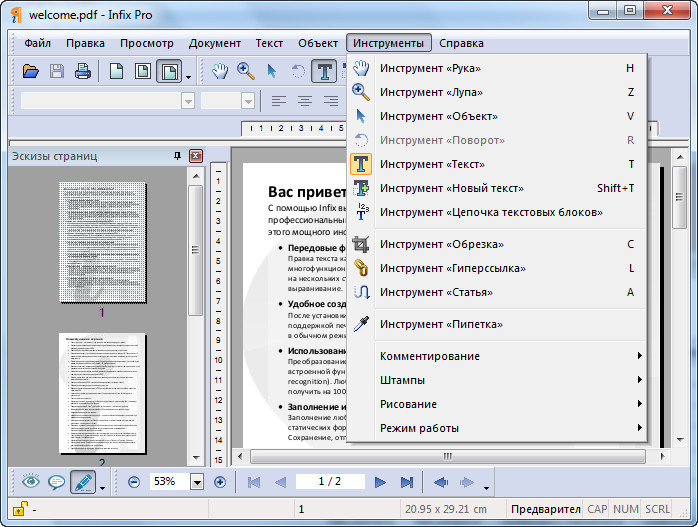Screen dimensions: 698x527
Task: Select the Hand tool in toolbar
Action: pyautogui.click(x=219, y=71)
